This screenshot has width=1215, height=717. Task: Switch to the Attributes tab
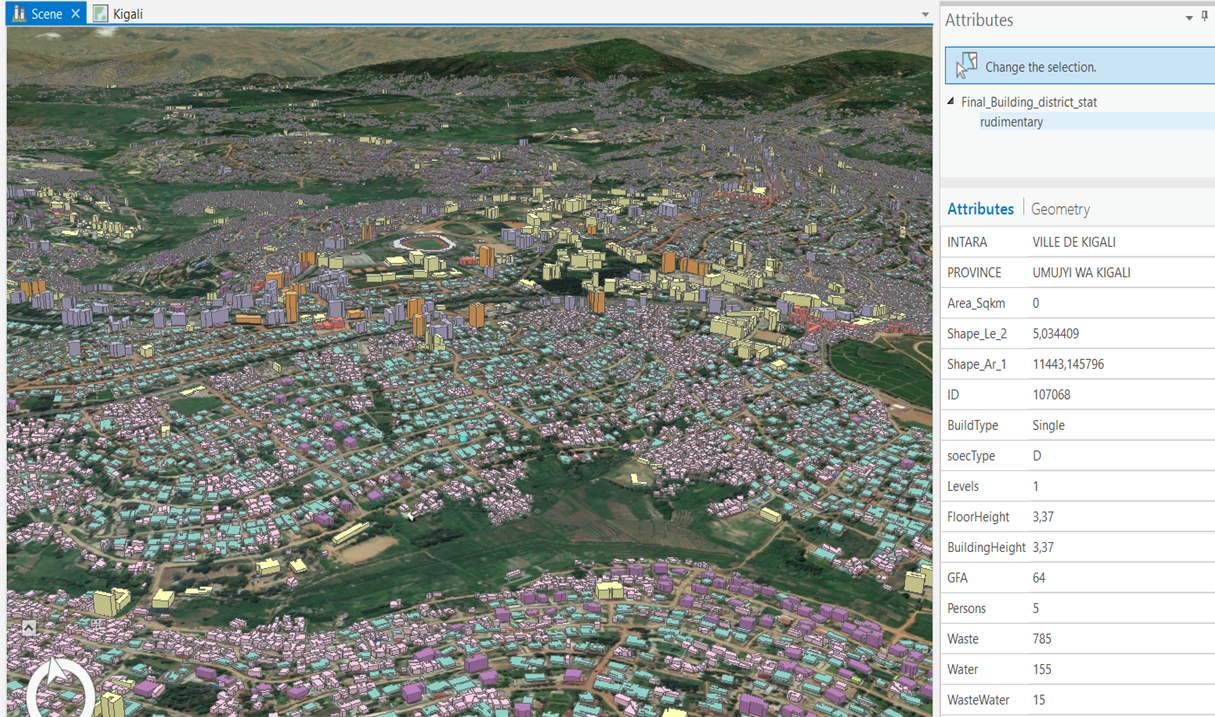[x=980, y=209]
